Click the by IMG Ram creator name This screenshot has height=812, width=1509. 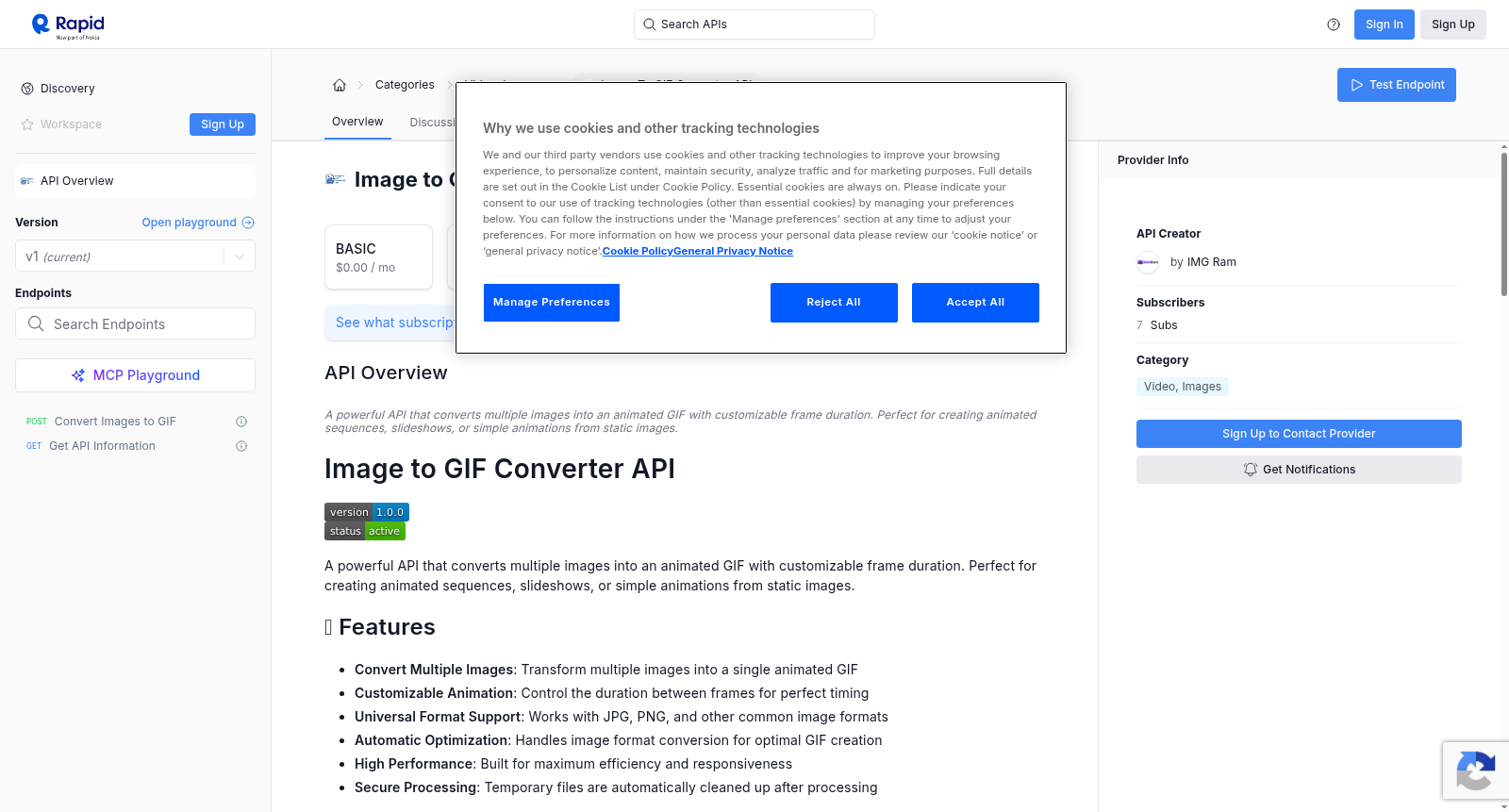[1203, 262]
